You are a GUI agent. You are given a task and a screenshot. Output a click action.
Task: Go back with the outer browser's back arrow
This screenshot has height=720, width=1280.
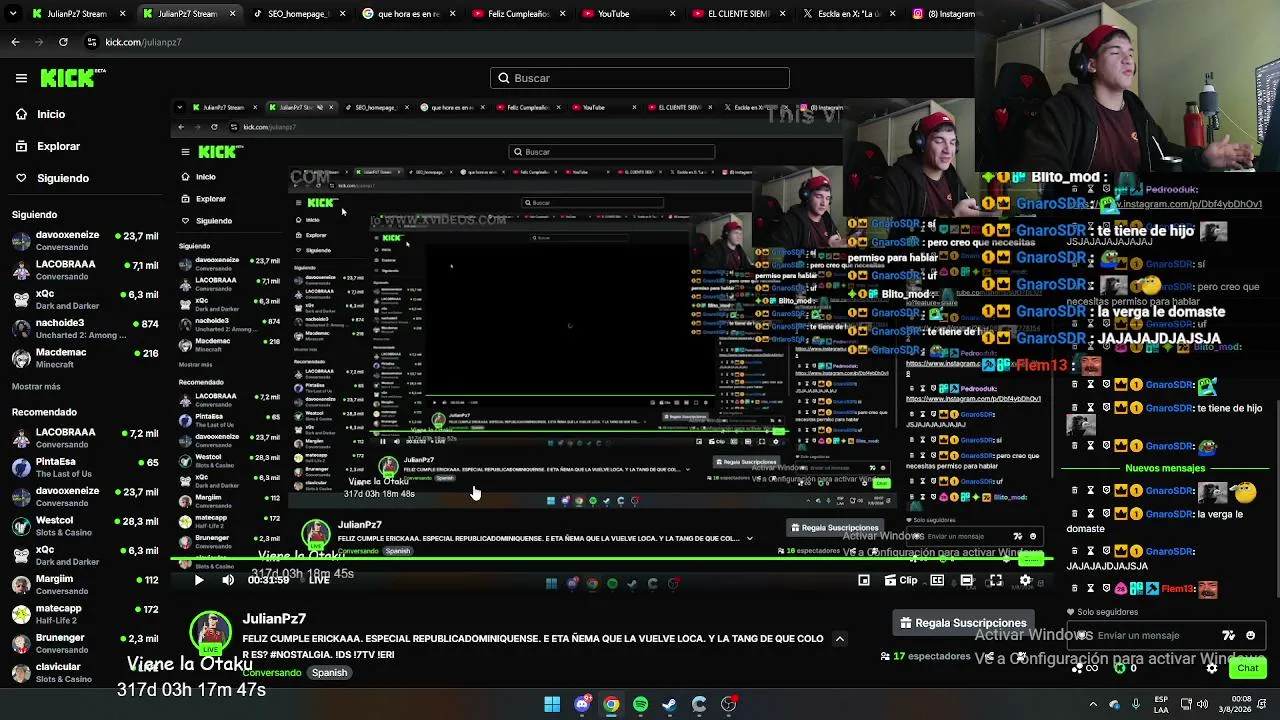pyautogui.click(x=15, y=42)
